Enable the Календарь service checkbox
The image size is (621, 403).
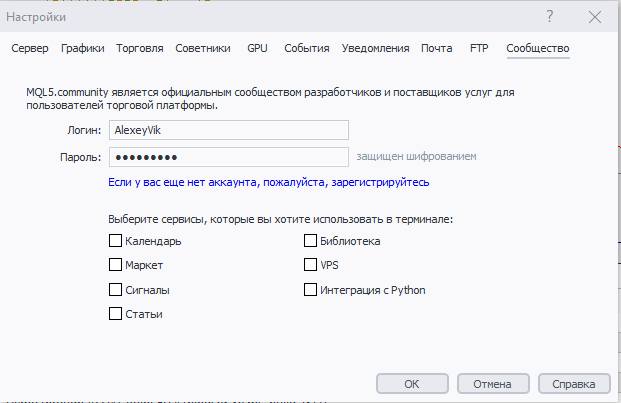[x=115, y=241]
